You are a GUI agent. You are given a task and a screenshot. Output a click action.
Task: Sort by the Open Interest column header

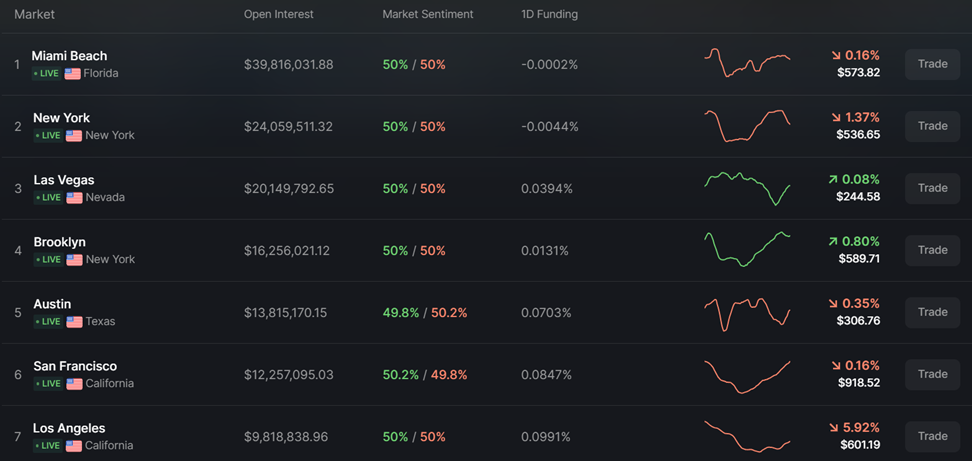coord(279,15)
